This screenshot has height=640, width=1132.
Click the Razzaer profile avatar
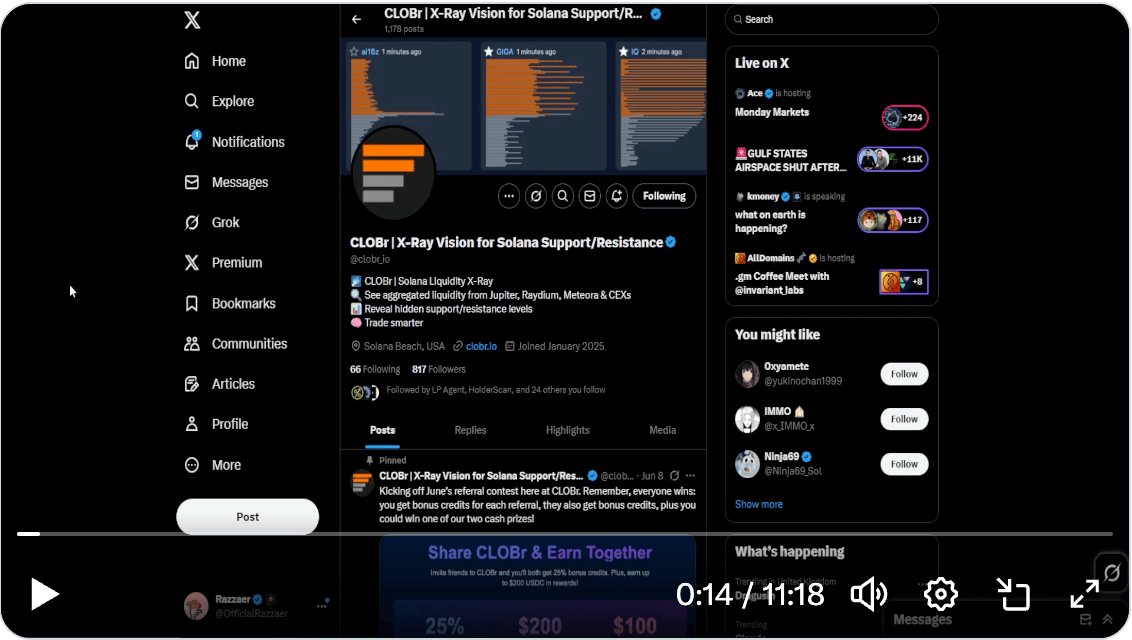pos(196,606)
